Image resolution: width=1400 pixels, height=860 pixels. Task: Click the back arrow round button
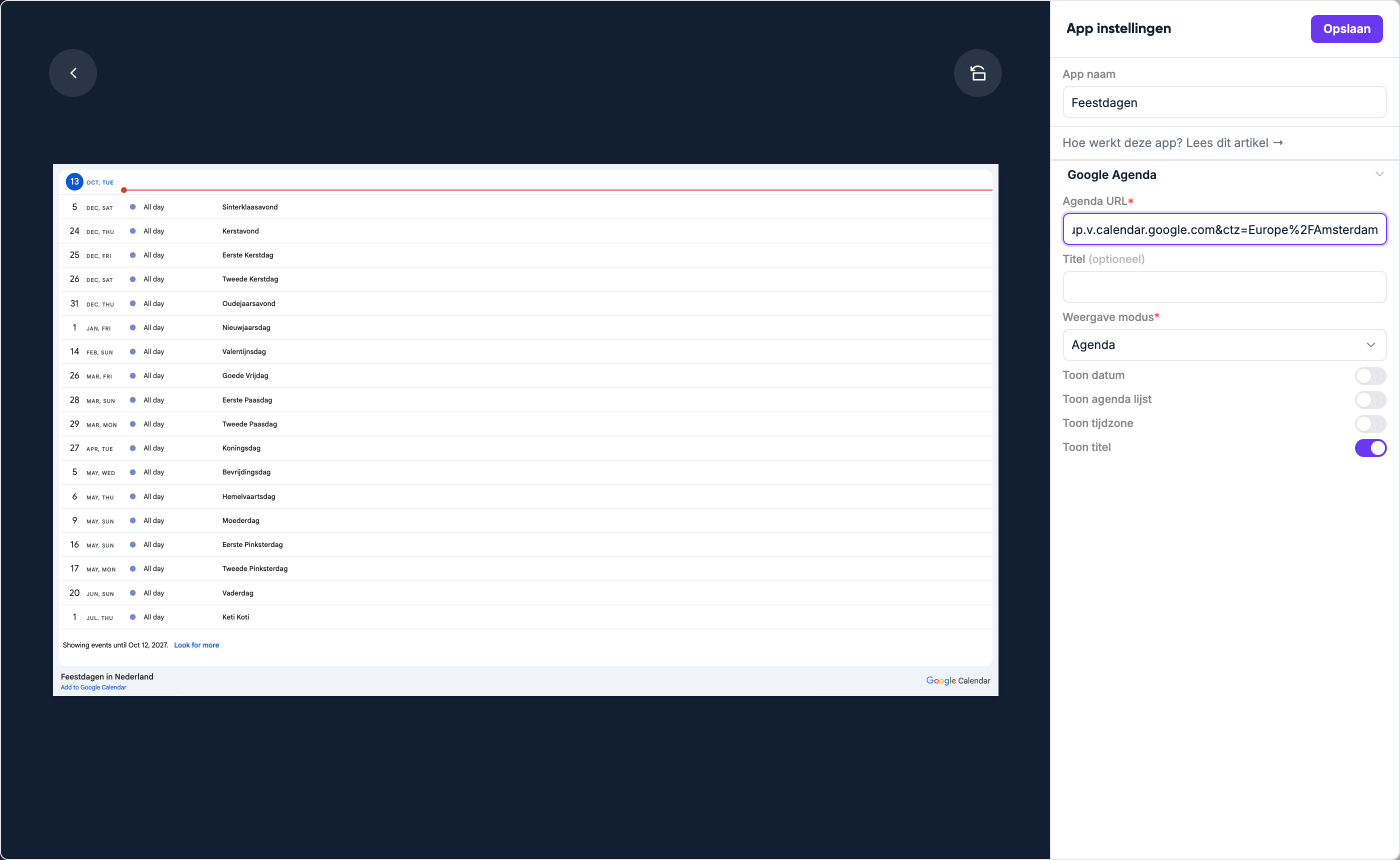point(73,73)
